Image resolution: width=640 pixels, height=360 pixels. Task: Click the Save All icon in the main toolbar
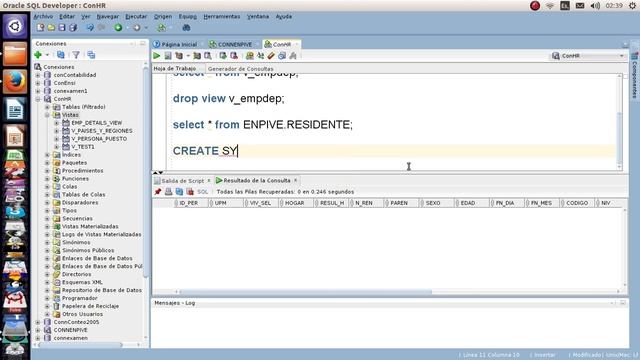(x=73, y=27)
